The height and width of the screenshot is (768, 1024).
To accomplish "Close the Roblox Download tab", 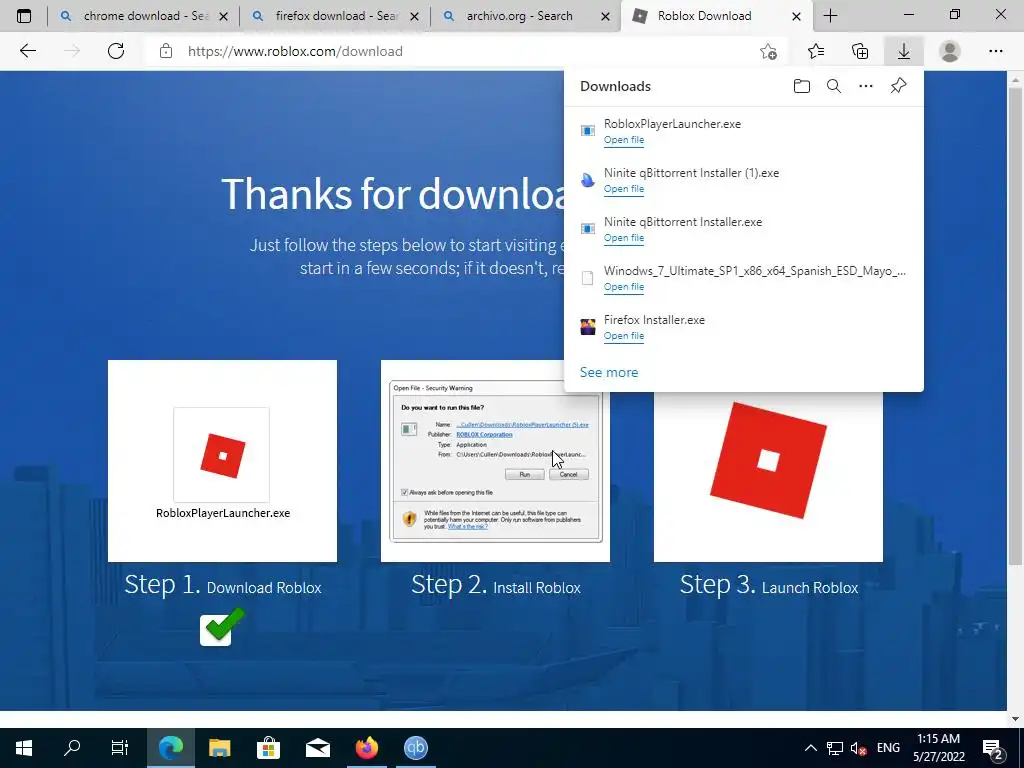I will [796, 16].
